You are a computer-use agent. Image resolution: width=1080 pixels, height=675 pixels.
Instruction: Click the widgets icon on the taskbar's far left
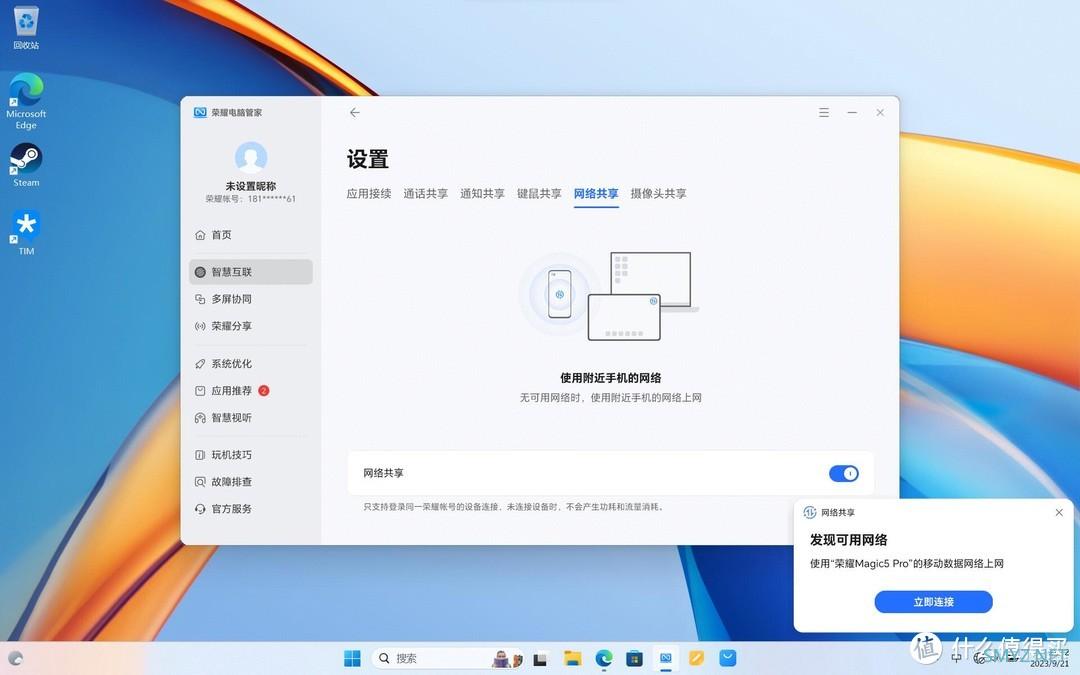point(15,658)
